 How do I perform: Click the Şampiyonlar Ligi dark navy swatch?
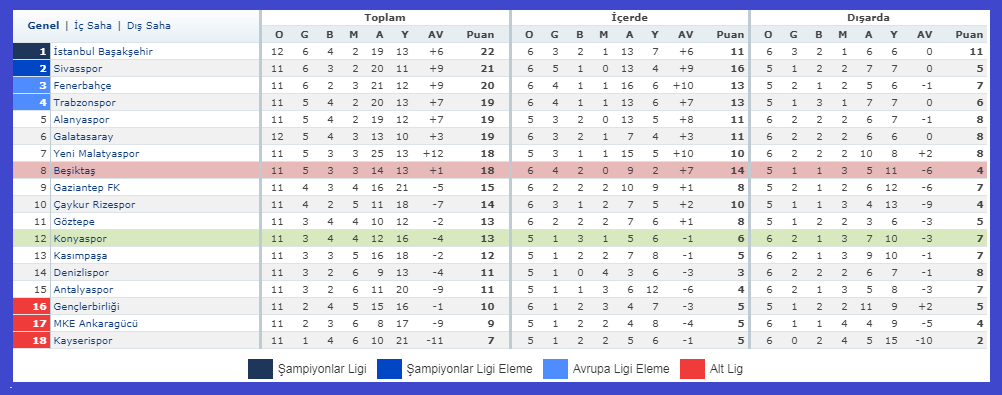[x=260, y=369]
